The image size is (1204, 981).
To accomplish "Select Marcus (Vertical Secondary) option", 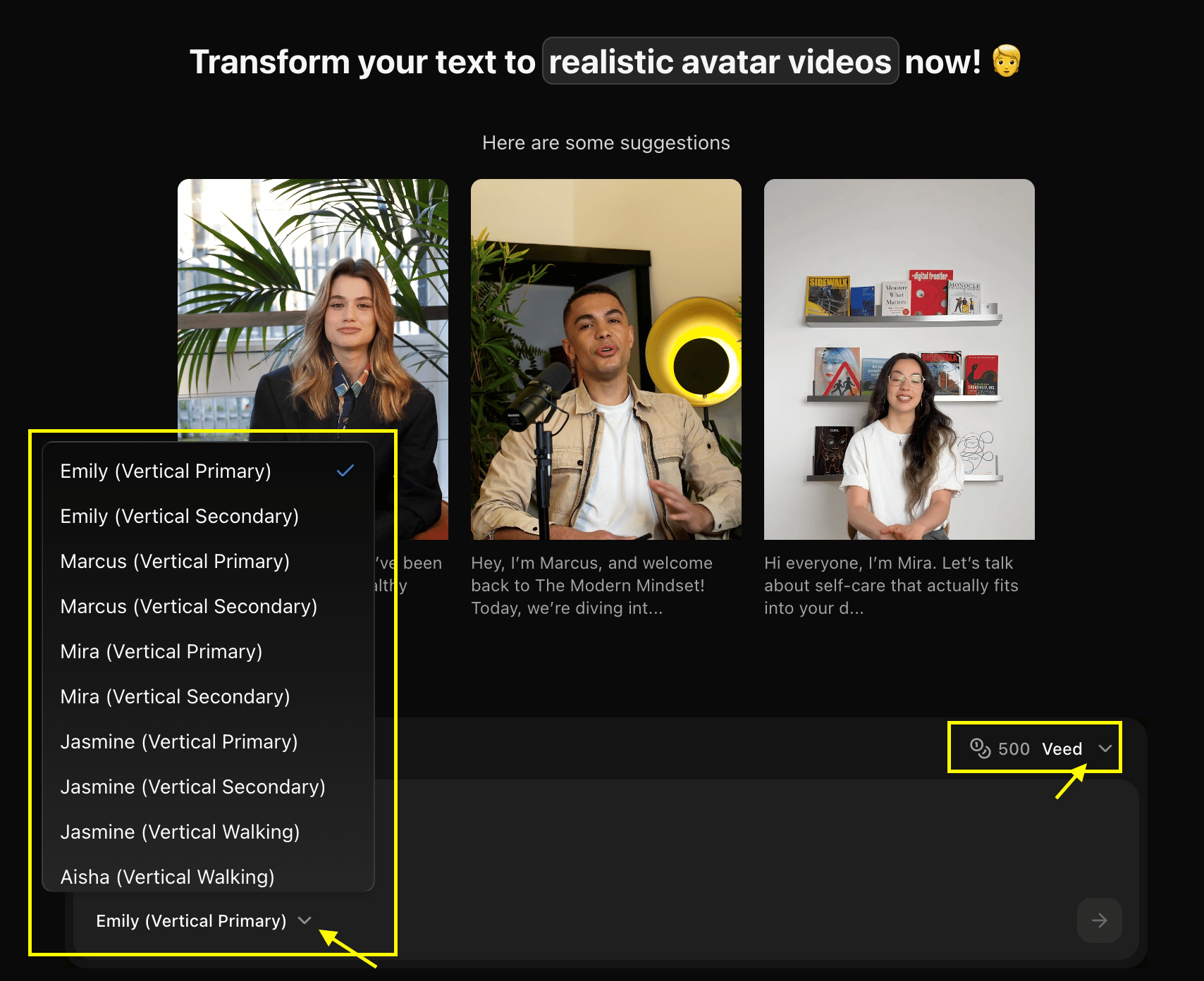I will click(208, 606).
